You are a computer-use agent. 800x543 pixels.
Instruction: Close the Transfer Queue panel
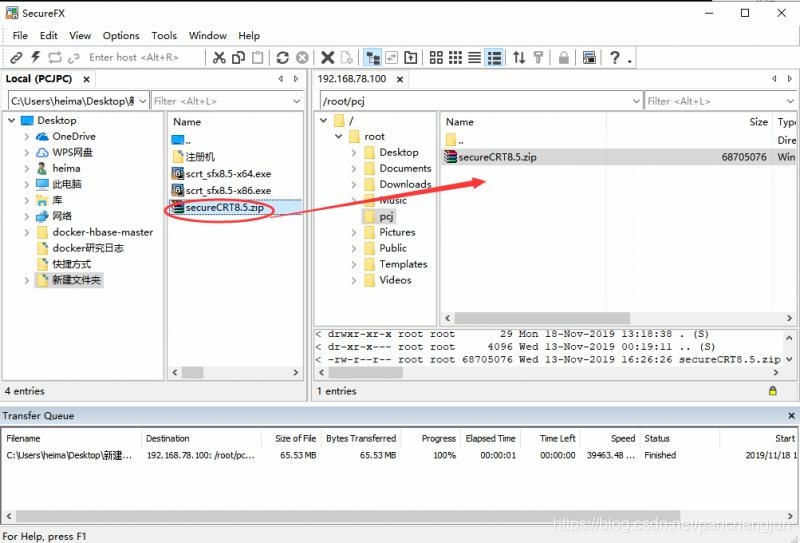pyautogui.click(x=791, y=416)
